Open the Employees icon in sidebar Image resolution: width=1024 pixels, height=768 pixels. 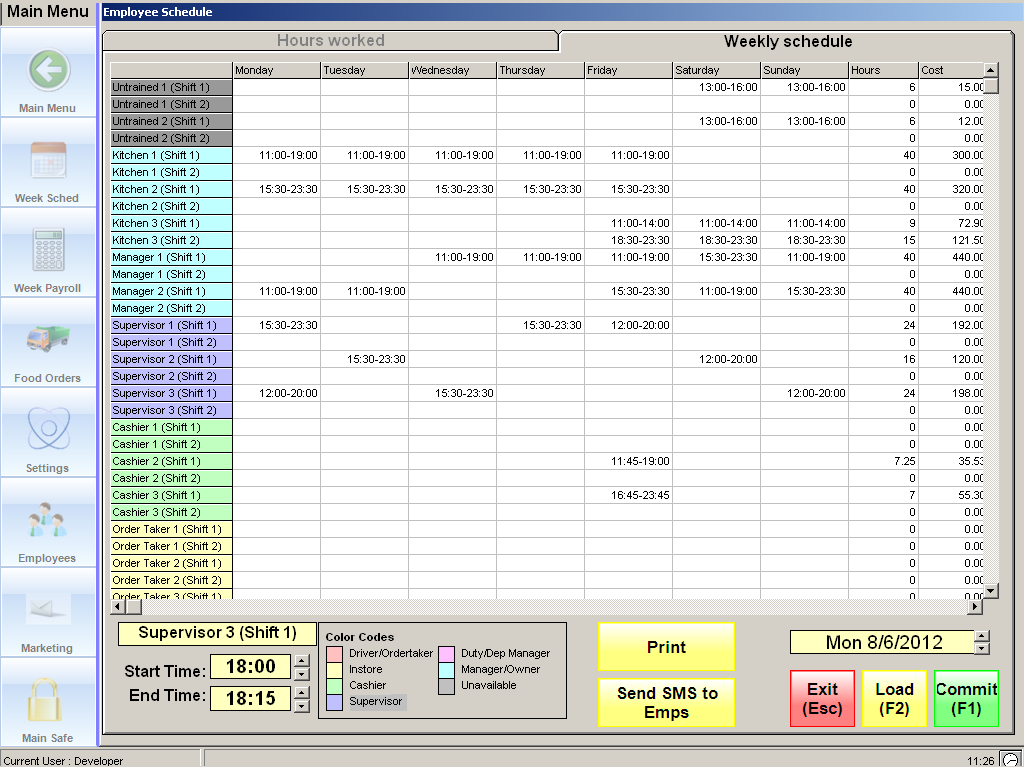coord(47,520)
